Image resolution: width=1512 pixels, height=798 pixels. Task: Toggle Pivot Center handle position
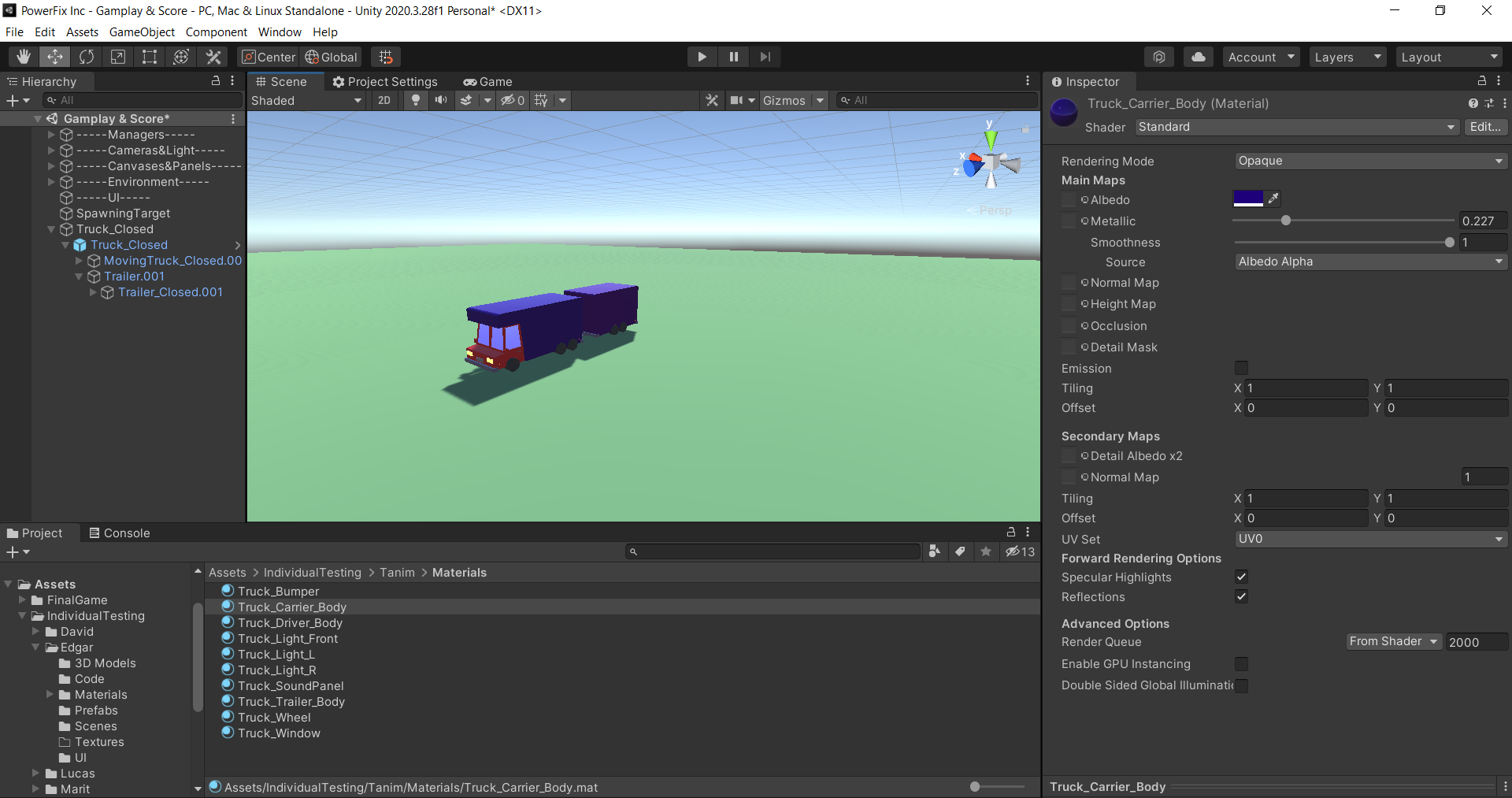coord(269,57)
